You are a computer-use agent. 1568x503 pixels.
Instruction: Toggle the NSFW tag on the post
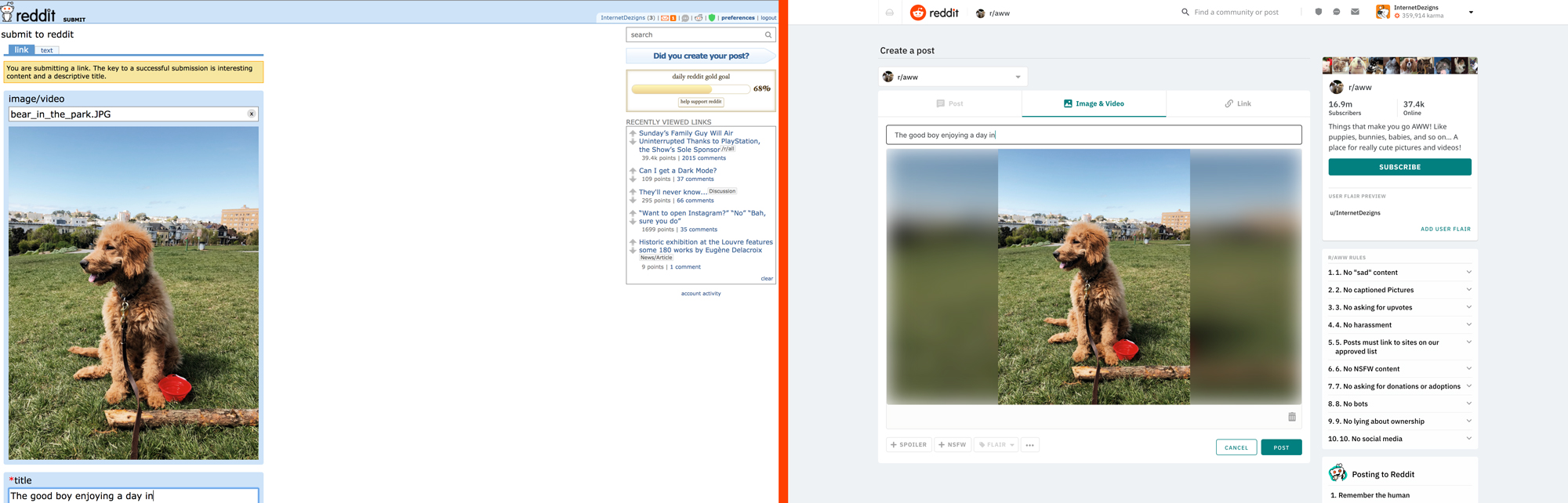pyautogui.click(x=953, y=445)
